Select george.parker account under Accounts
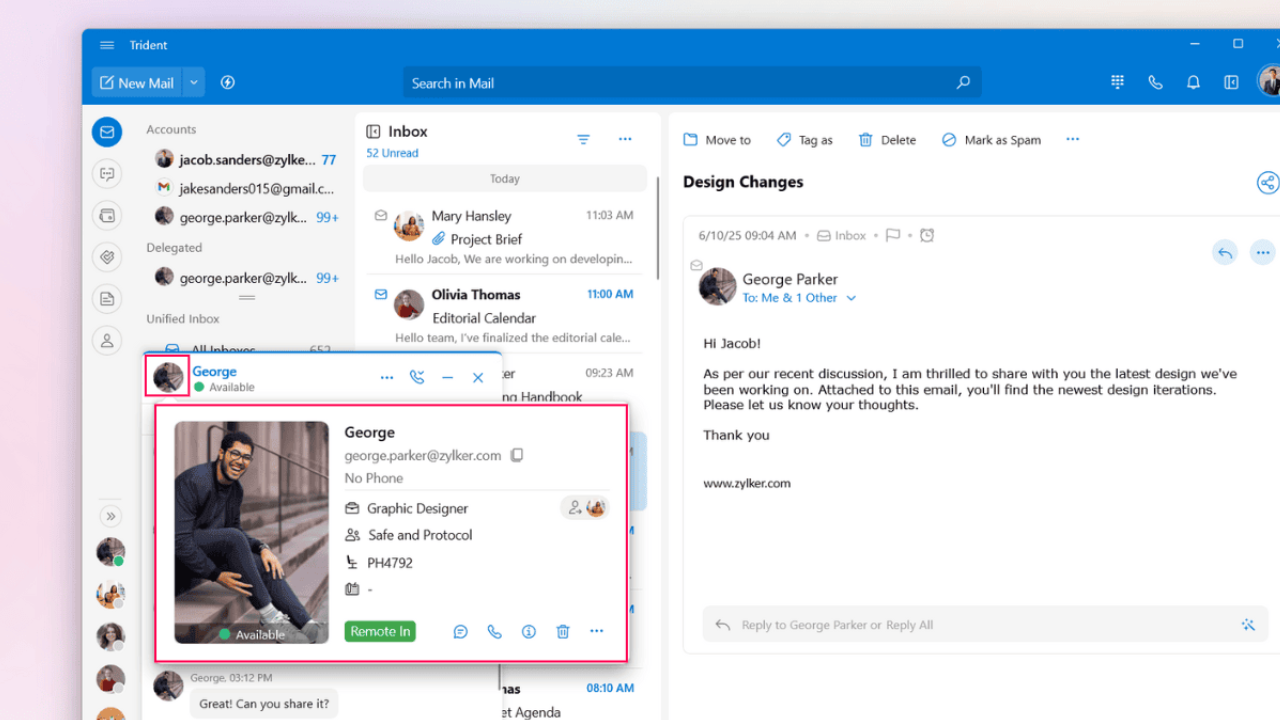1280x720 pixels. pos(245,216)
